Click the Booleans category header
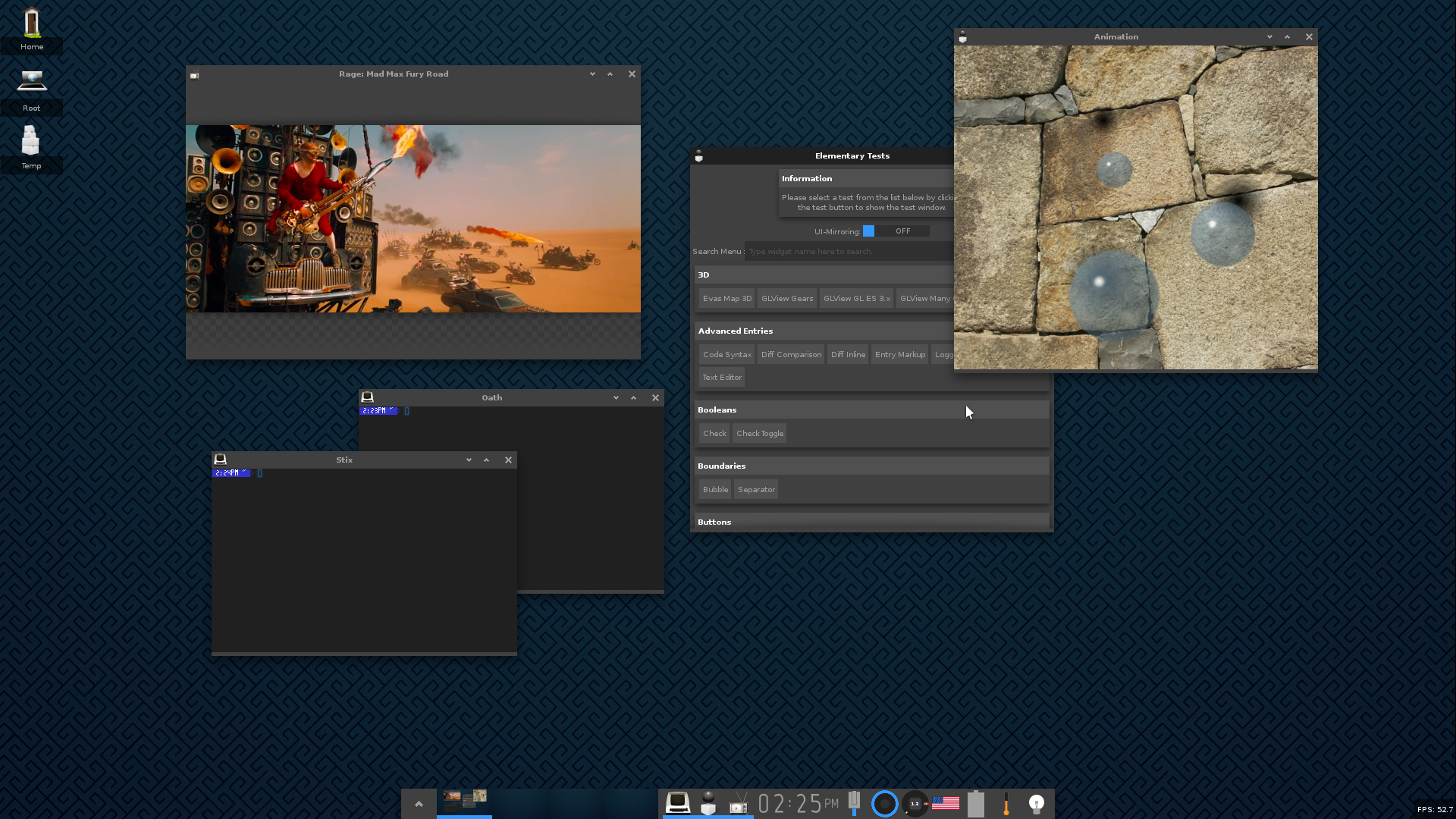Screen dimensions: 1456x819 (872, 410)
